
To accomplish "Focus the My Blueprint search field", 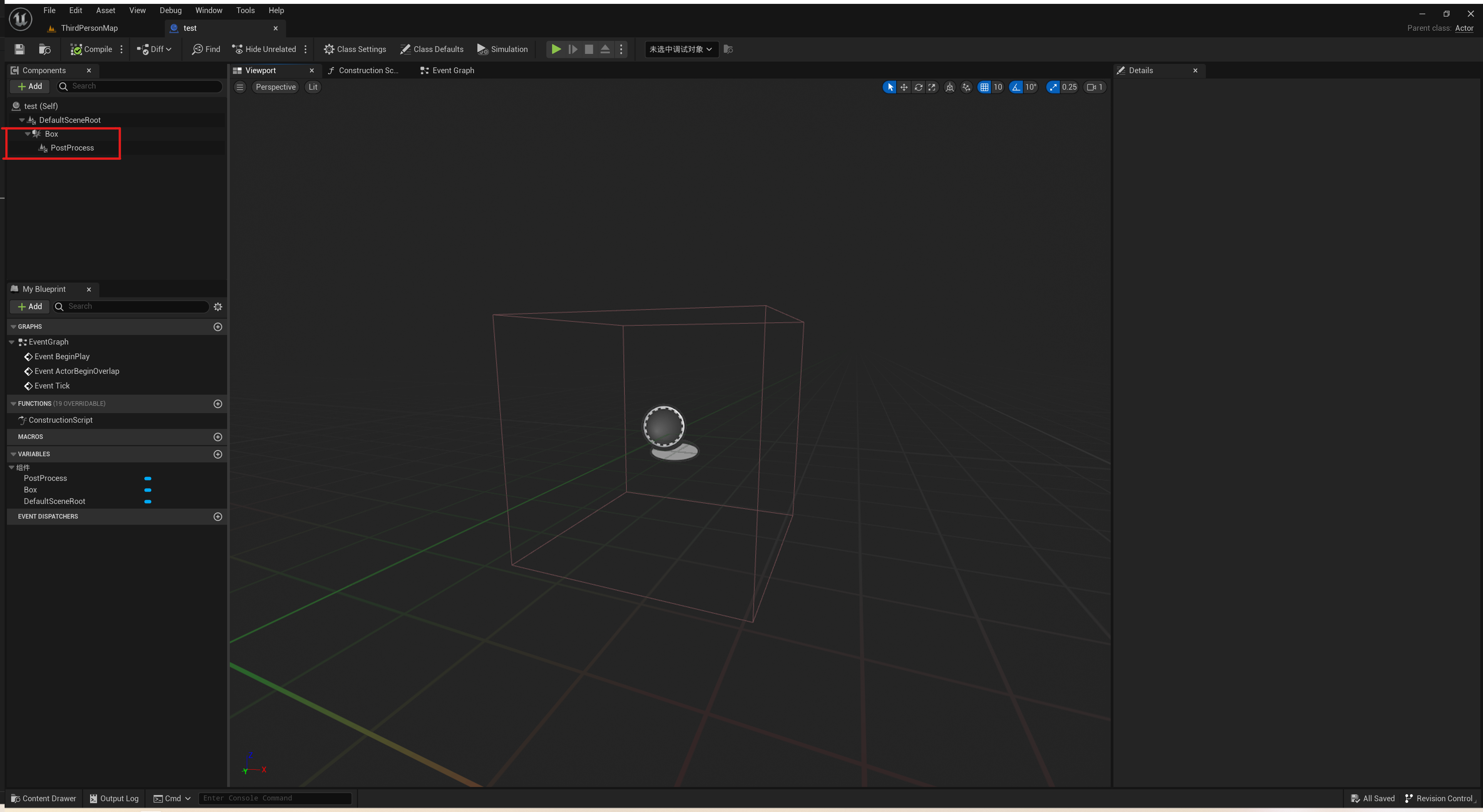I will [x=131, y=307].
